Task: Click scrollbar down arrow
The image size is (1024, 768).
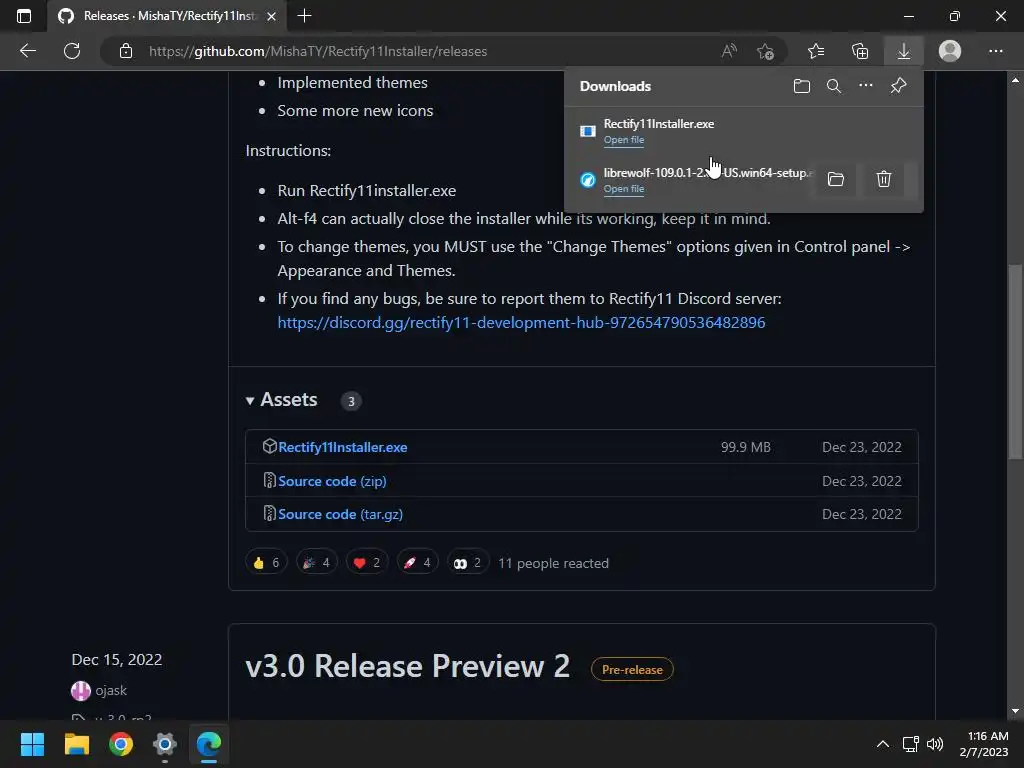Action: [x=1015, y=711]
